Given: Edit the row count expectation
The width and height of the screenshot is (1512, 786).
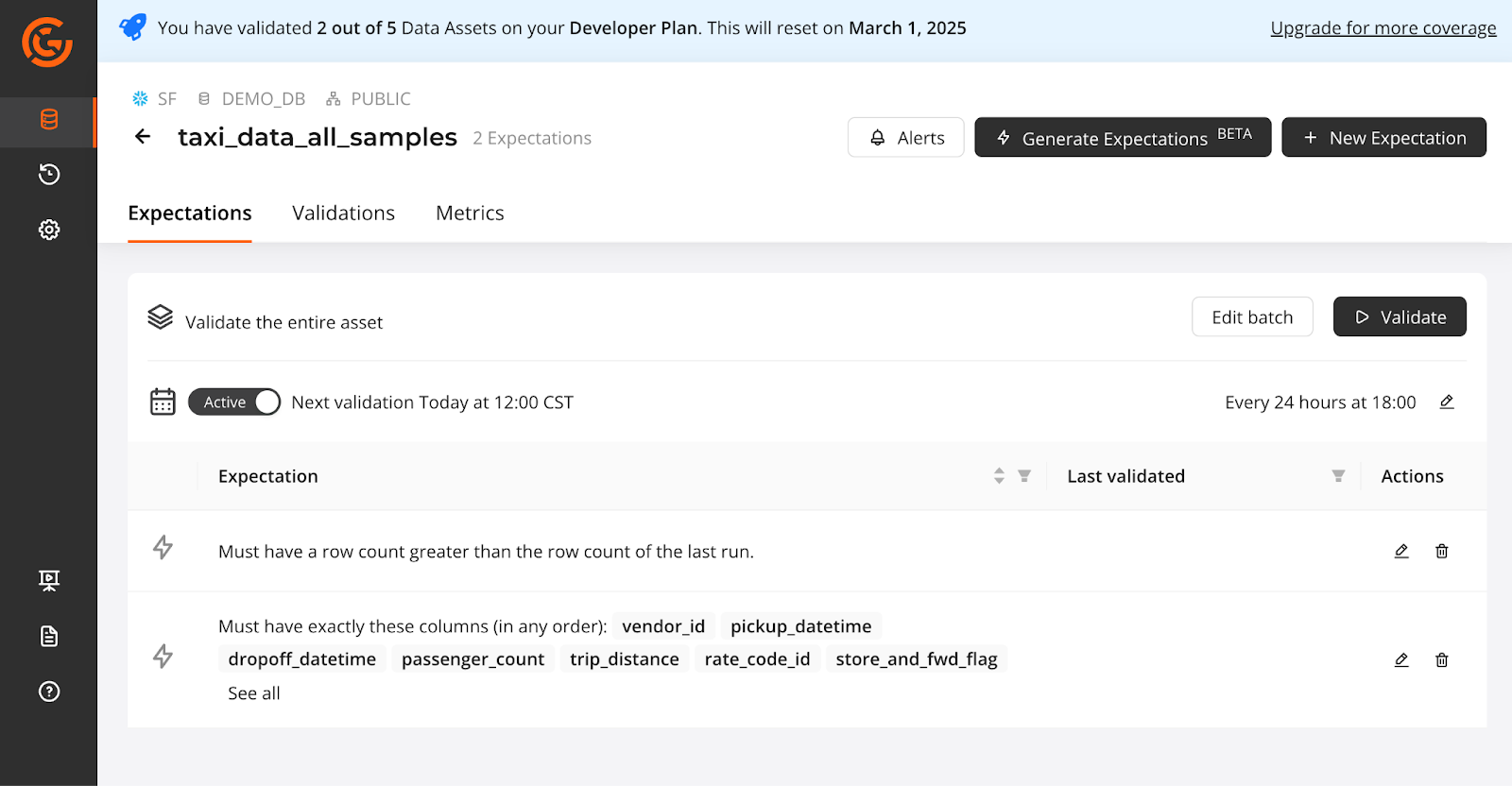Looking at the screenshot, I should point(1401,551).
